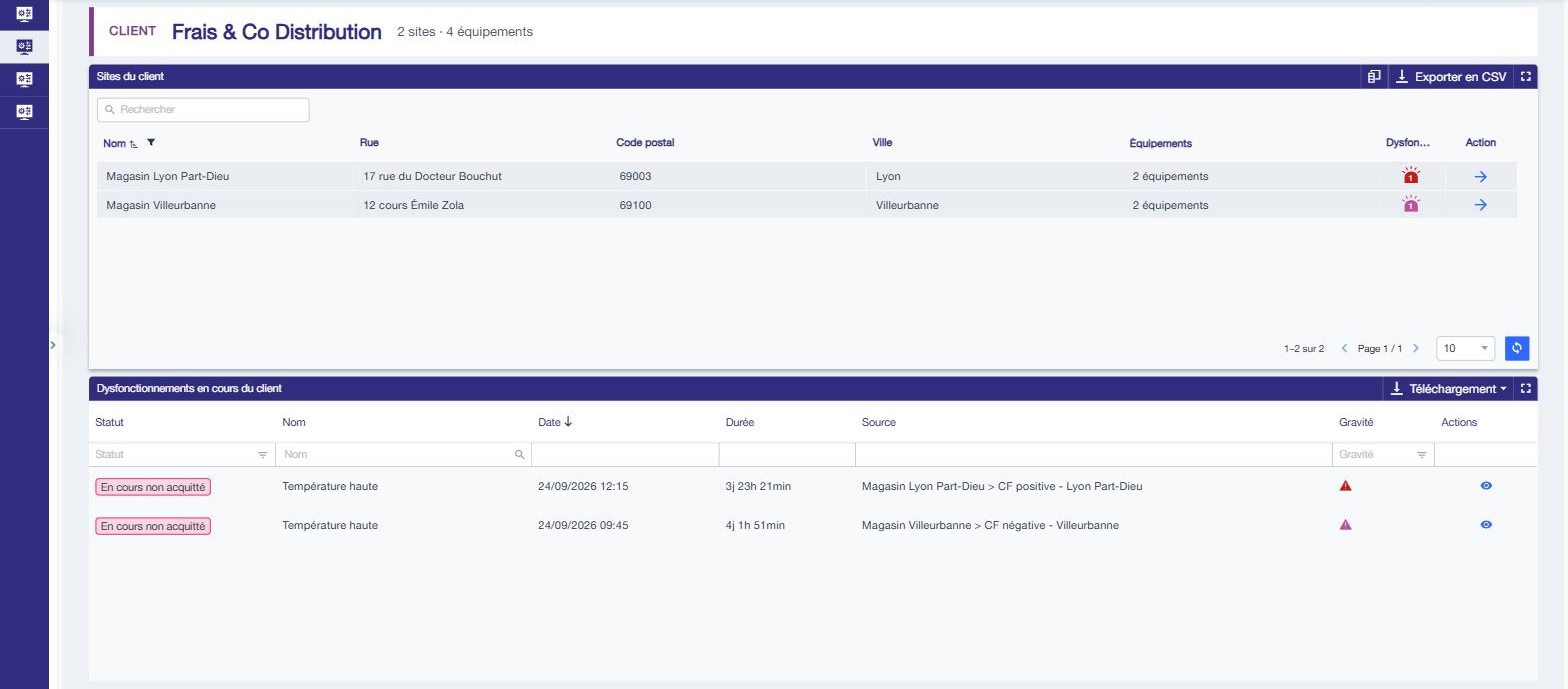This screenshot has height=689, width=1568.
Task: Sort sites by Rue column
Action: (369, 143)
